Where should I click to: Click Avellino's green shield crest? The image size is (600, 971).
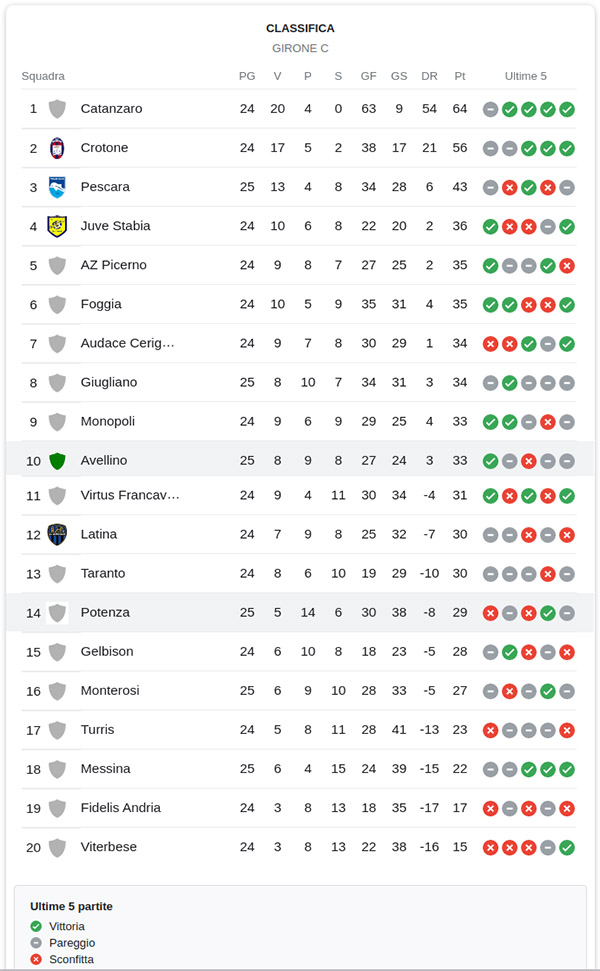tap(57, 461)
